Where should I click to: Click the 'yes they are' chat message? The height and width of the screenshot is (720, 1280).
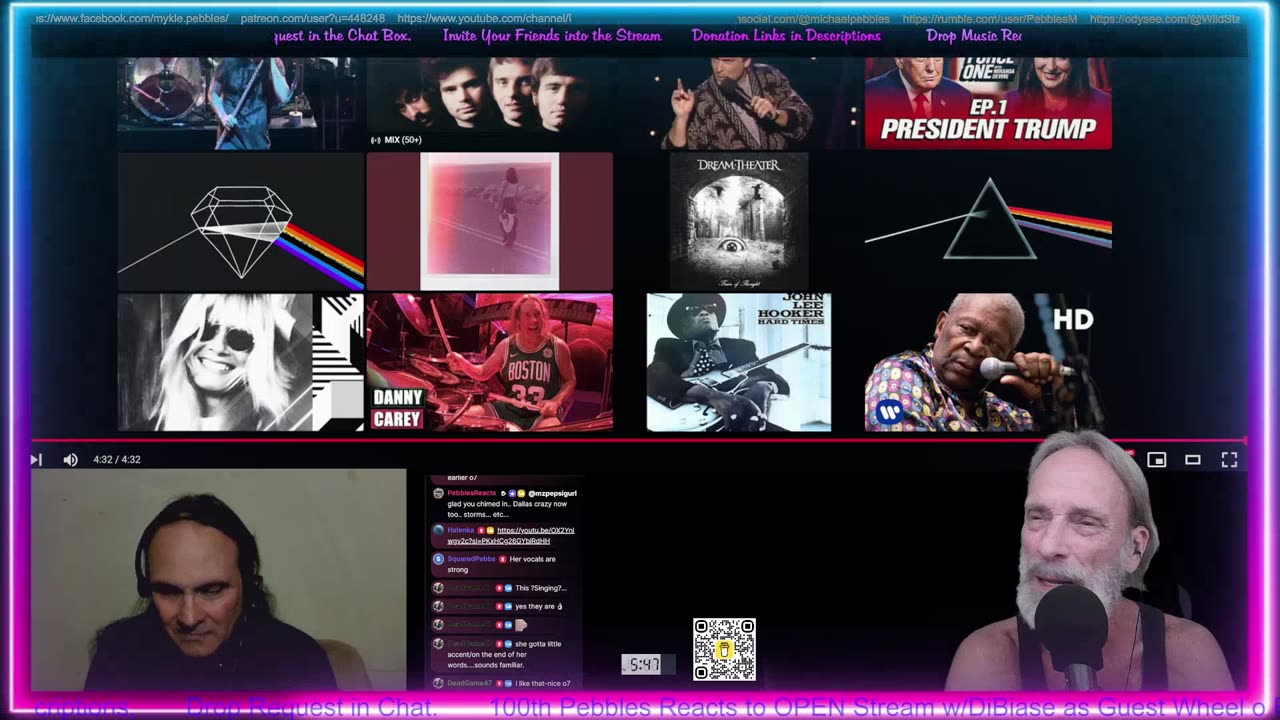click(539, 606)
